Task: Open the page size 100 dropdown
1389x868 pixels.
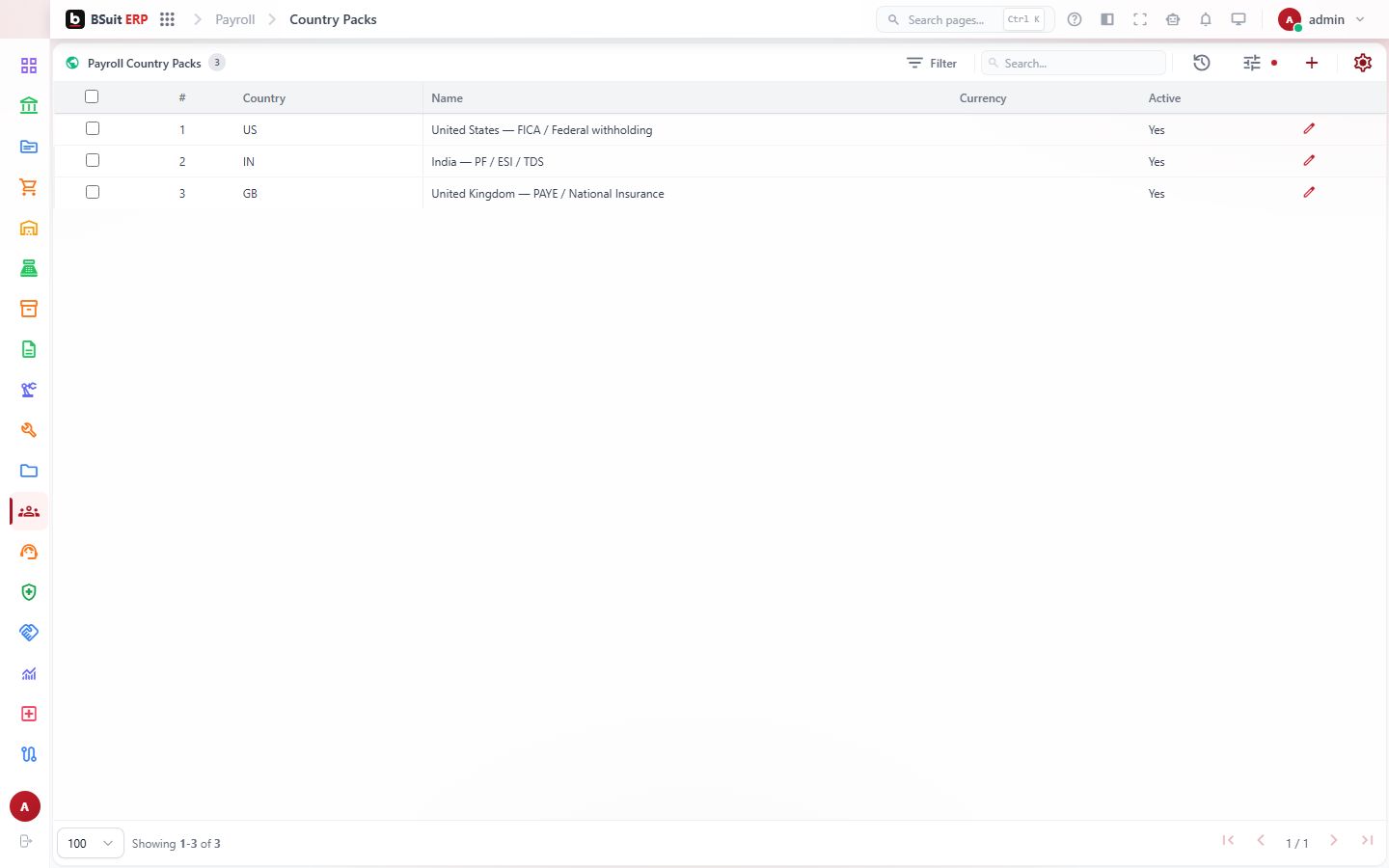Action: (x=91, y=843)
